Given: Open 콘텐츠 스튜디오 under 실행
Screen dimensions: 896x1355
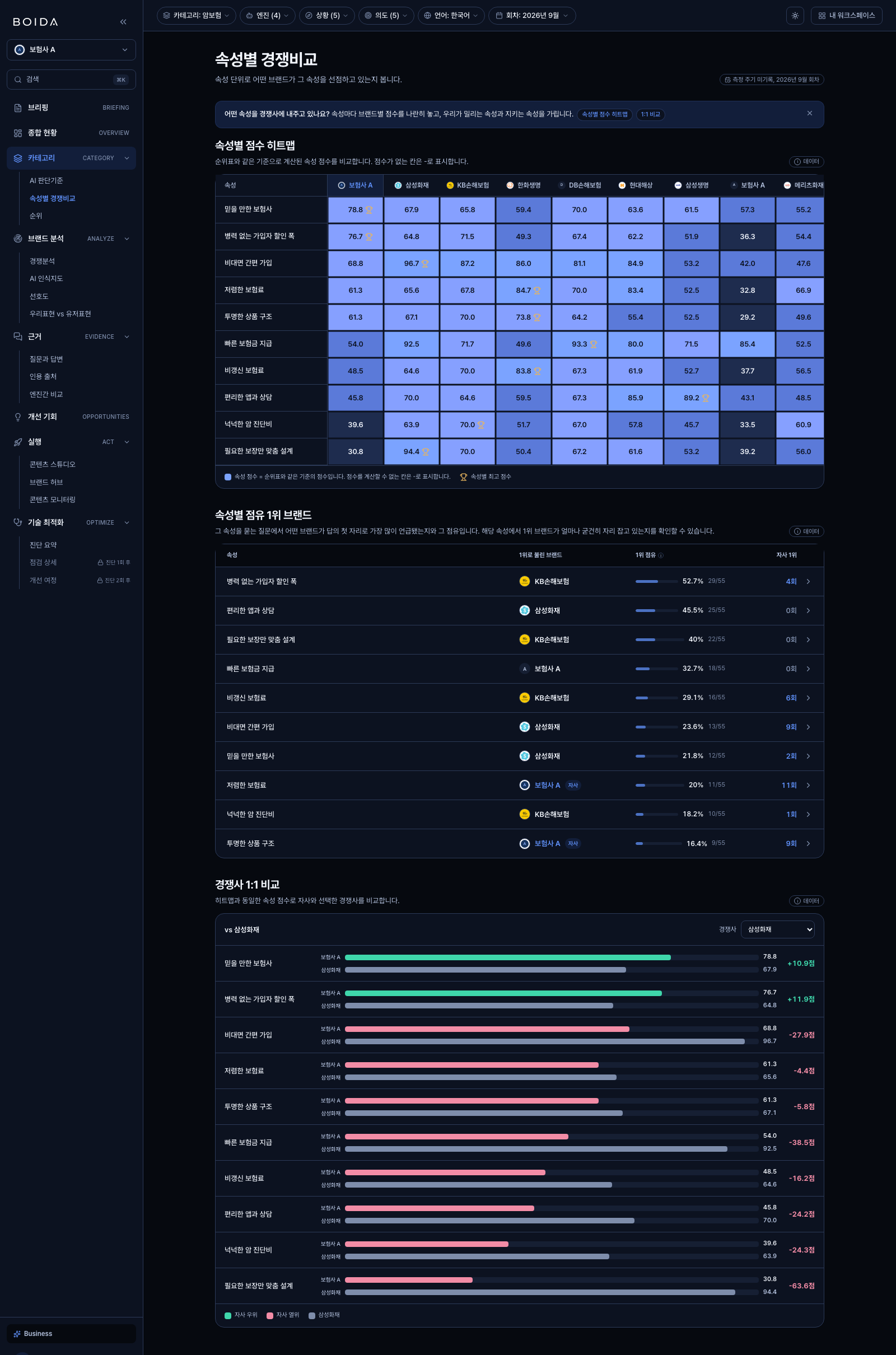Looking at the screenshot, I should pos(53,464).
